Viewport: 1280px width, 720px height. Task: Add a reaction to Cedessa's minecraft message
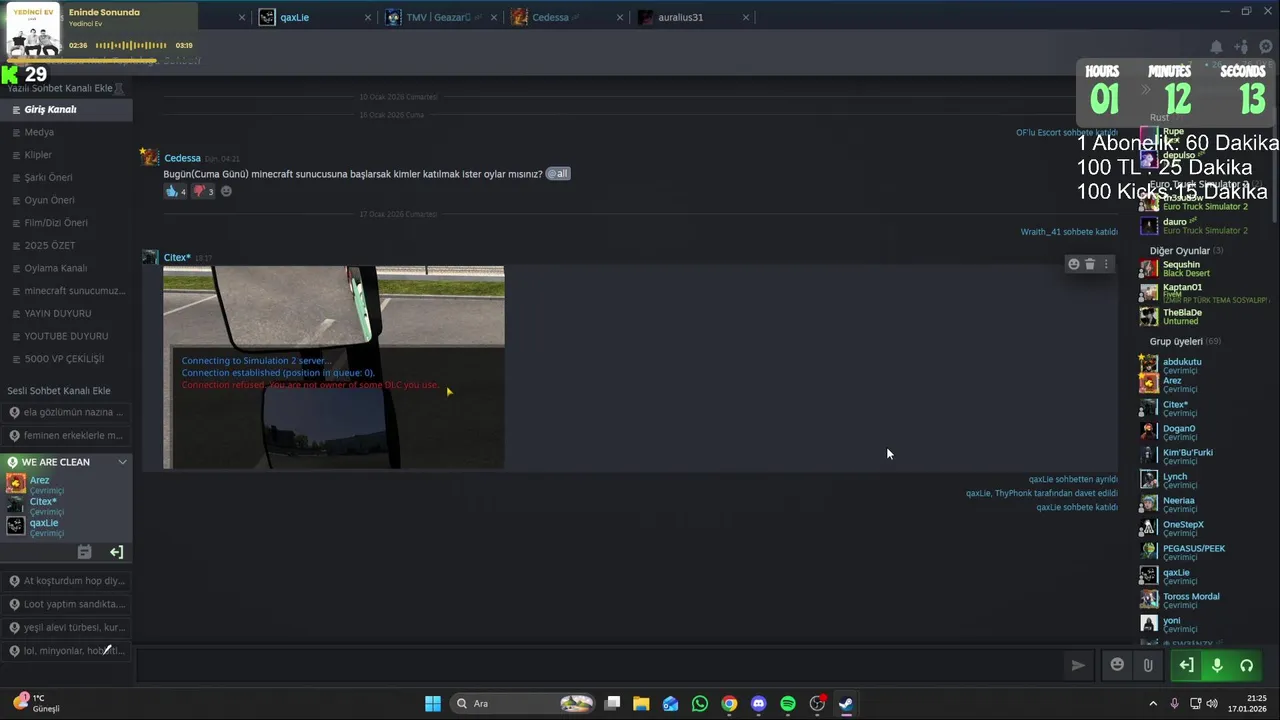pos(226,191)
